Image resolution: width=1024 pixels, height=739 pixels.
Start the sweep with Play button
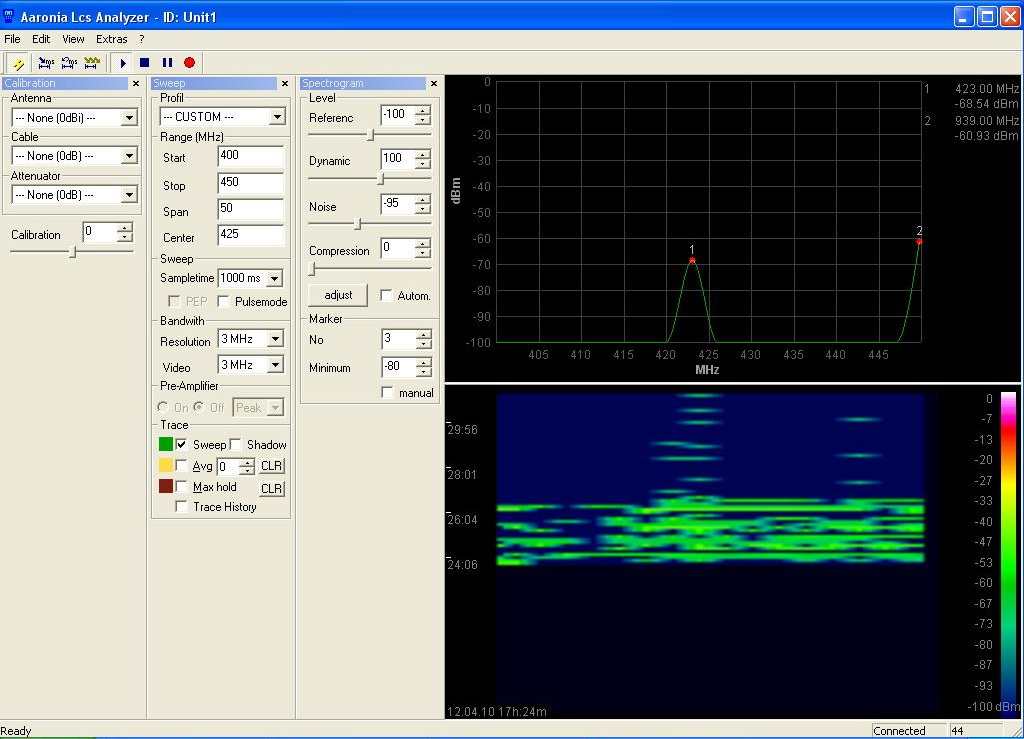123,63
